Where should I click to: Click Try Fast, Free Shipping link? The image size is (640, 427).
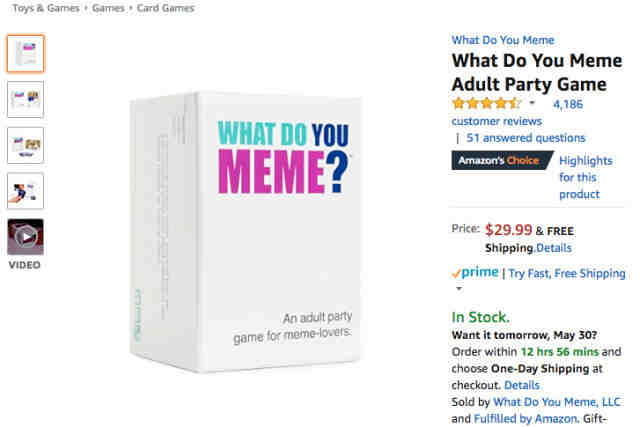click(x=567, y=273)
